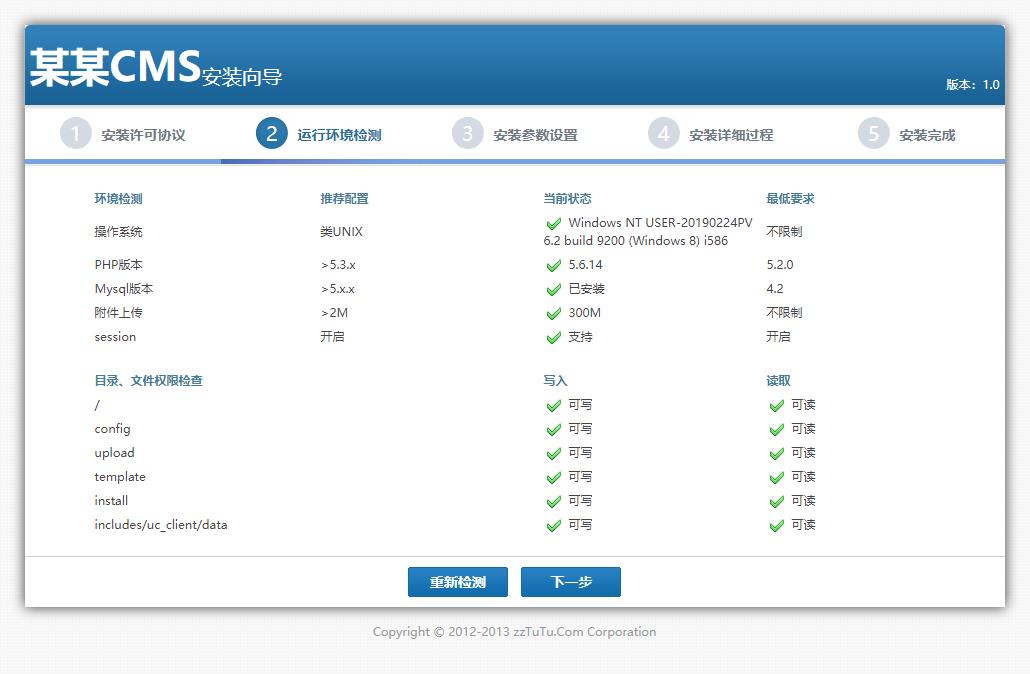
Task: Click the green check next to Mysql 已安装
Action: tap(553, 290)
